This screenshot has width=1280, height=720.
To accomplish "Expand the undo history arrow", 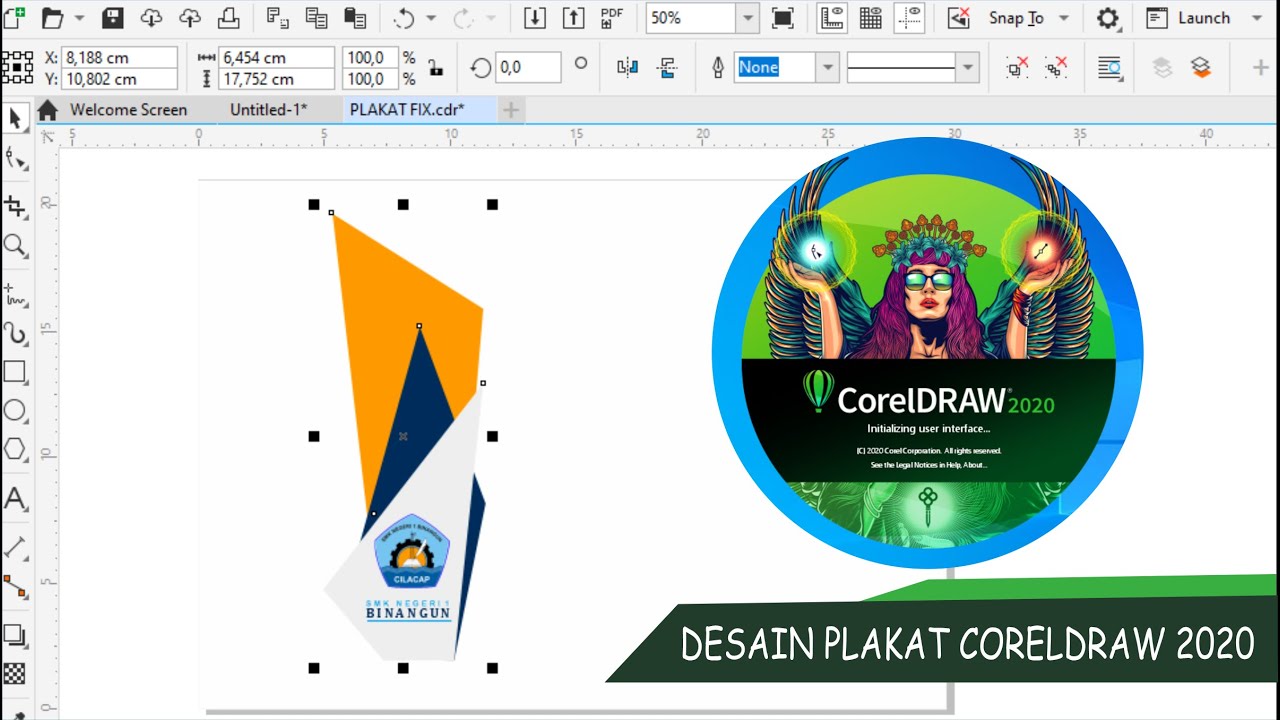I will pyautogui.click(x=431, y=18).
